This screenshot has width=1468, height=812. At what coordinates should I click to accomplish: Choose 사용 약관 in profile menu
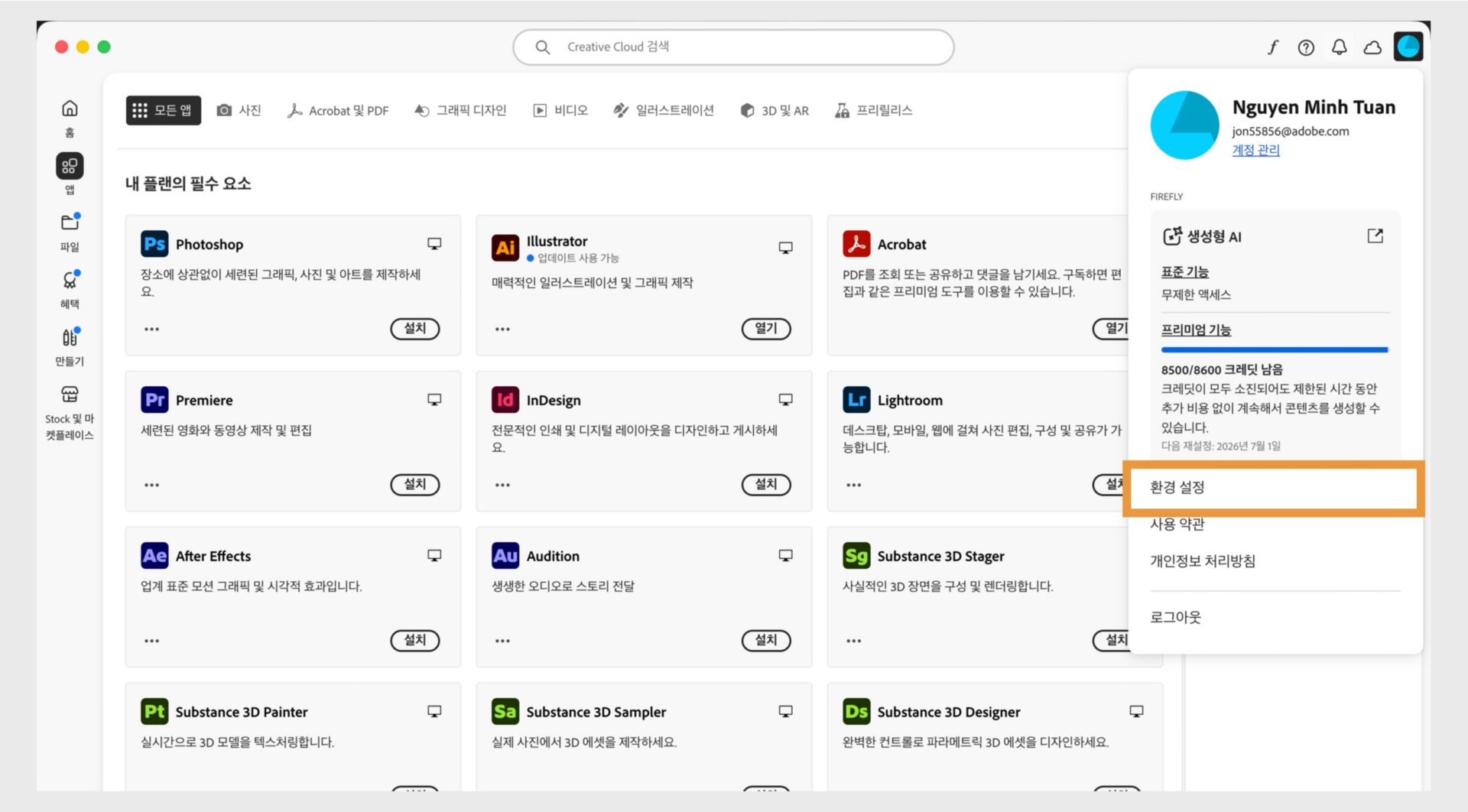(x=1177, y=525)
